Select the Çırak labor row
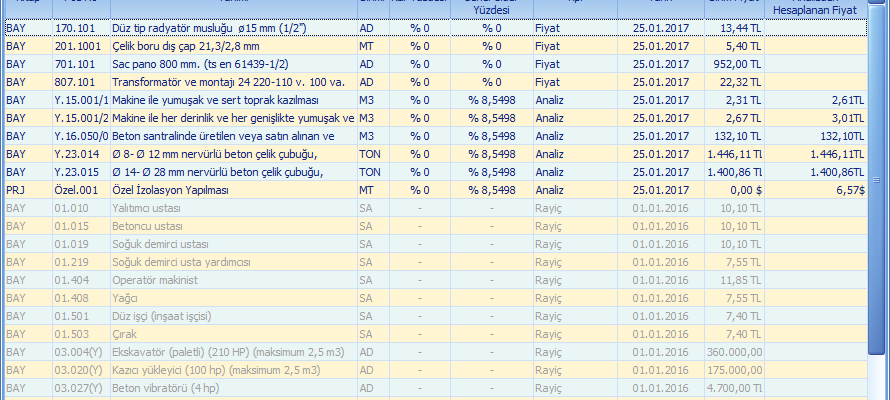The height and width of the screenshot is (400, 890). pos(232,334)
